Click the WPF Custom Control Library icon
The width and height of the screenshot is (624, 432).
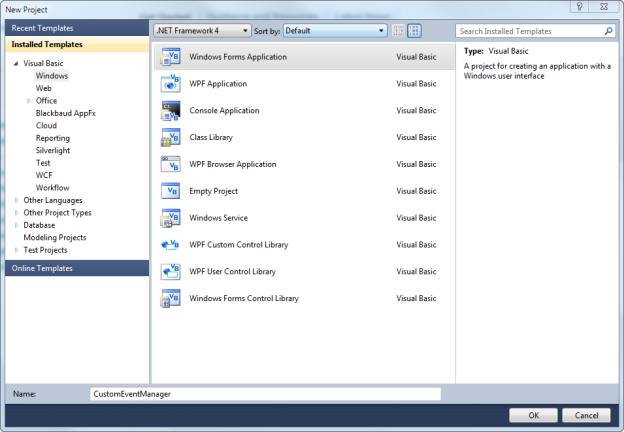169,245
